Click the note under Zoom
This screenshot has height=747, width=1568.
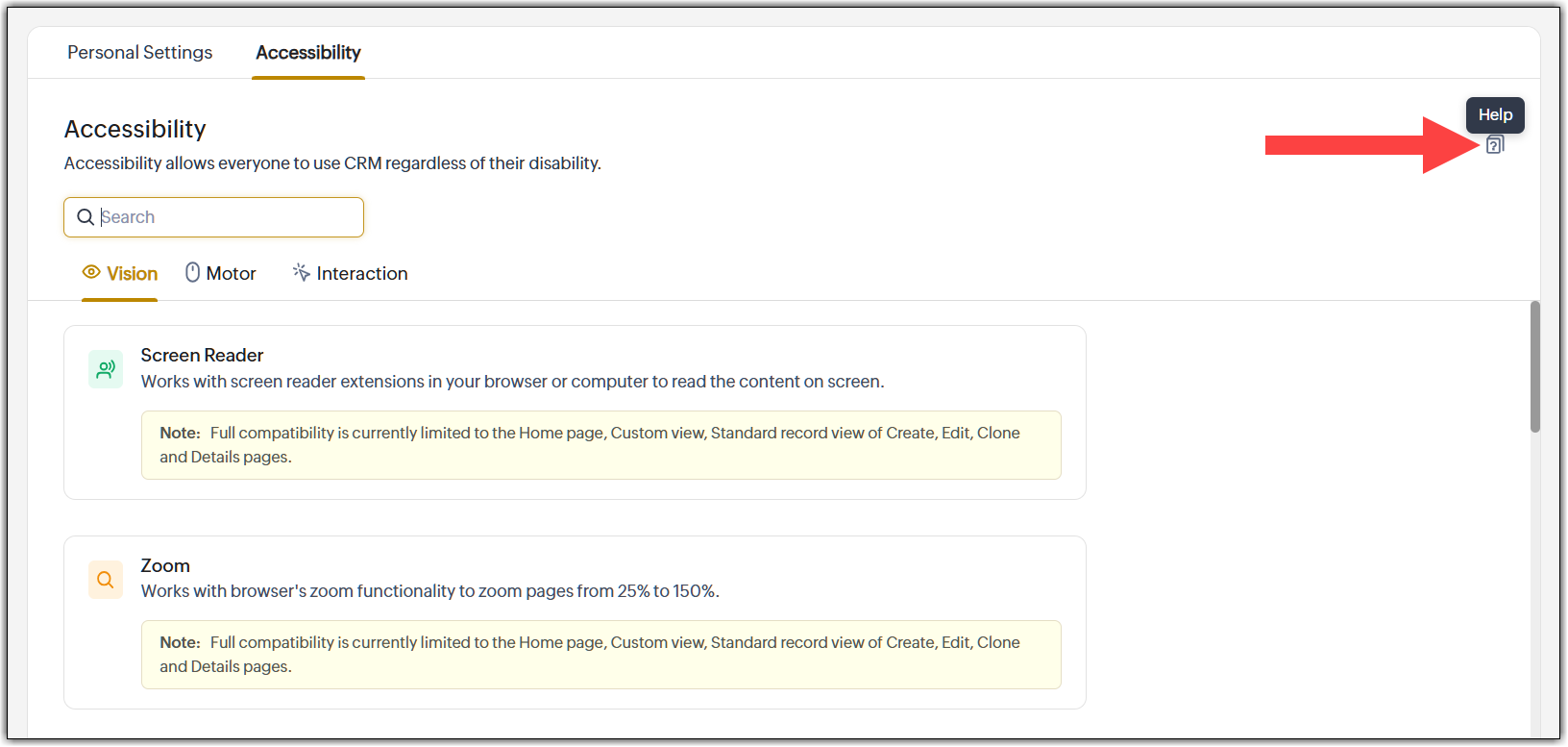pos(600,655)
